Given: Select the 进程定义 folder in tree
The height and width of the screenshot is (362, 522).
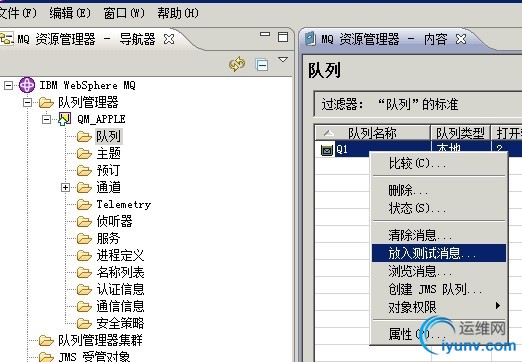Looking at the screenshot, I should tap(120, 255).
